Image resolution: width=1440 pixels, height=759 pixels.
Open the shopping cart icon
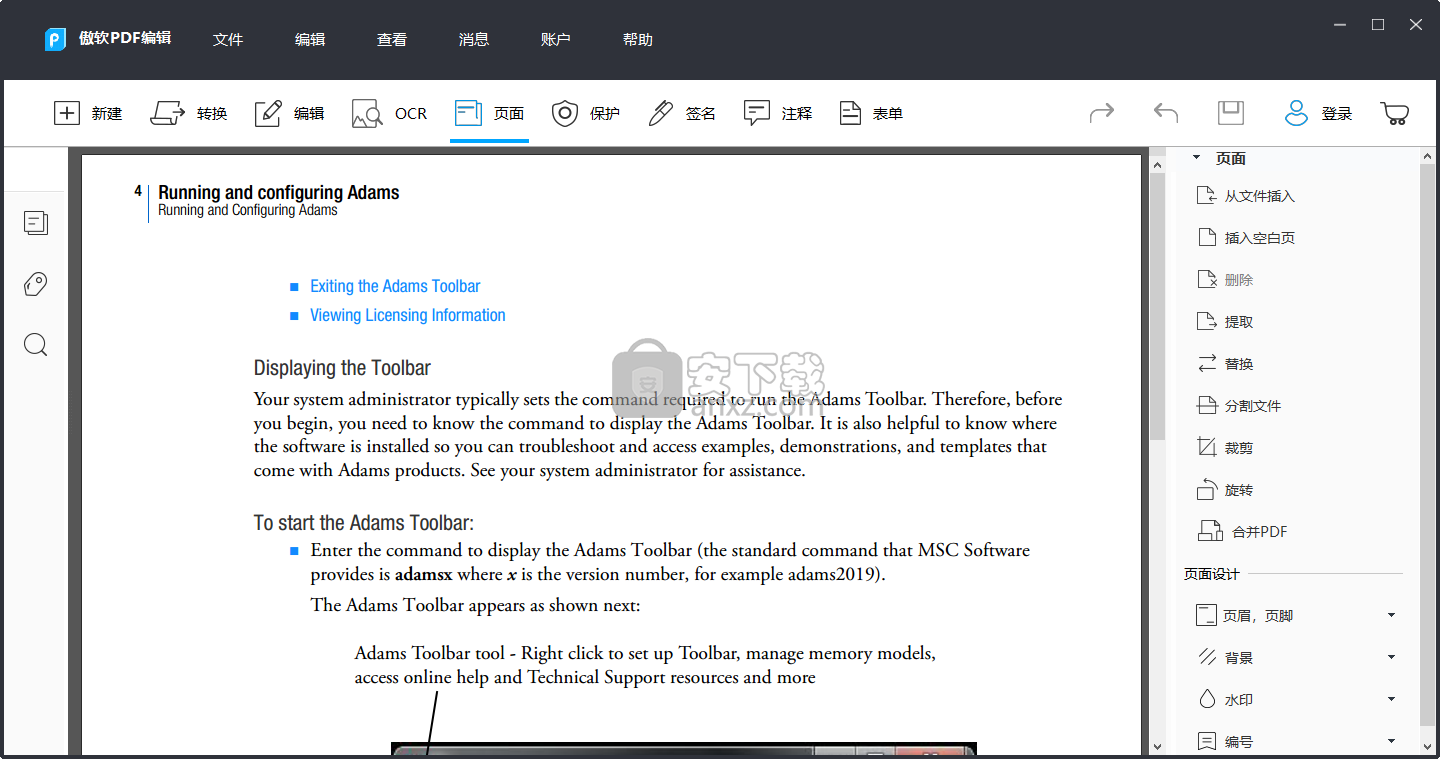(1395, 113)
